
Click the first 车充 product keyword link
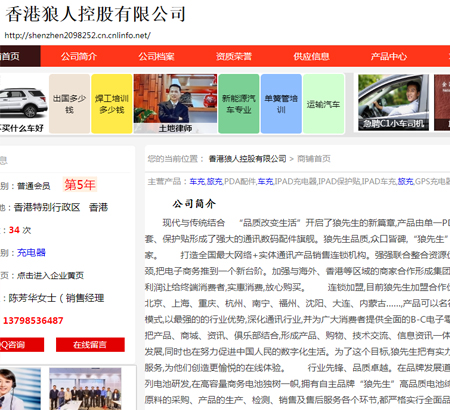197,181
